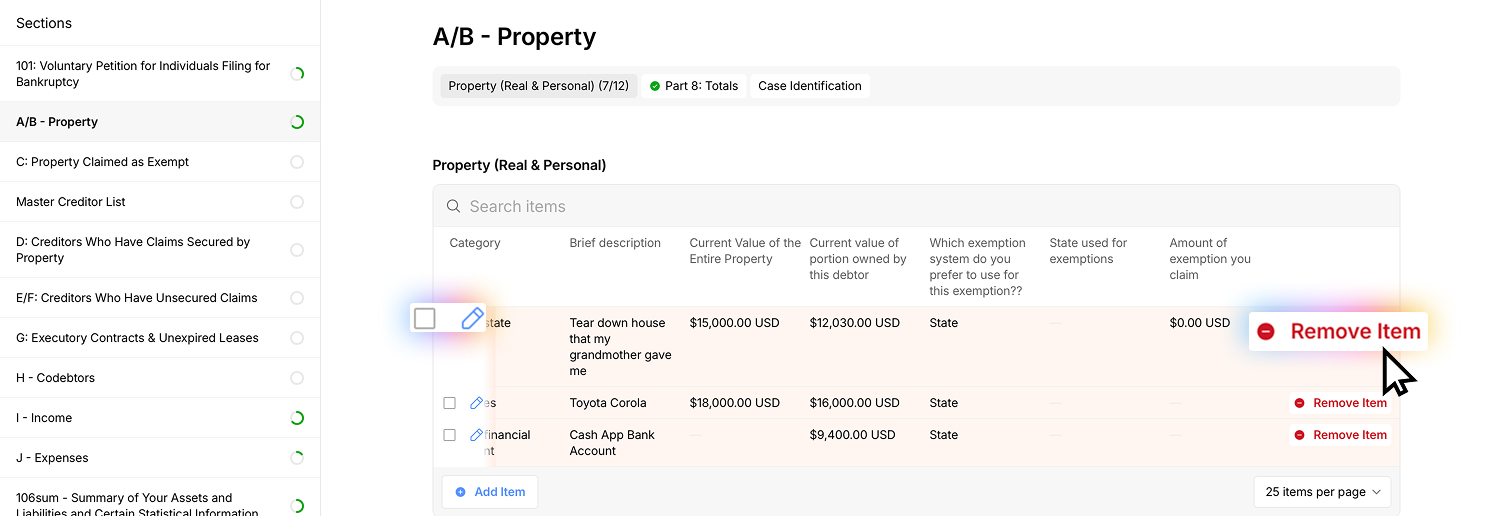
Task: Switch to Part 8: Totals tab
Action: (694, 86)
